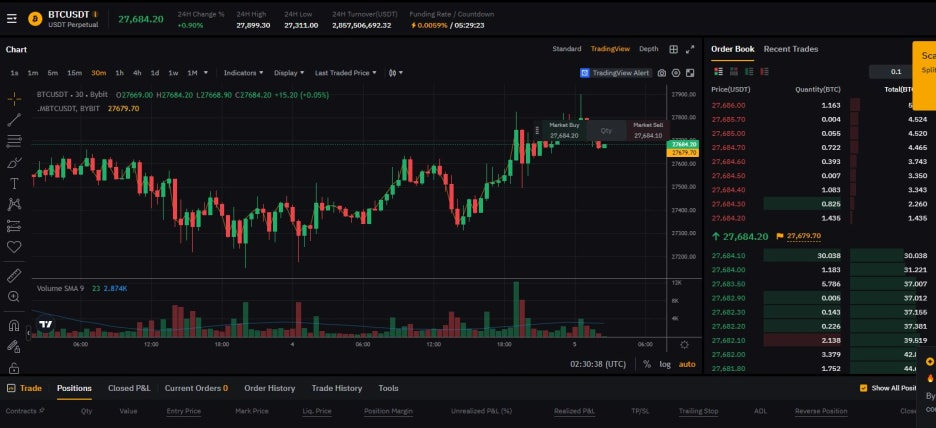Screen dimensions: 936x428
Task: Toggle percent scale on price axis
Action: point(647,364)
